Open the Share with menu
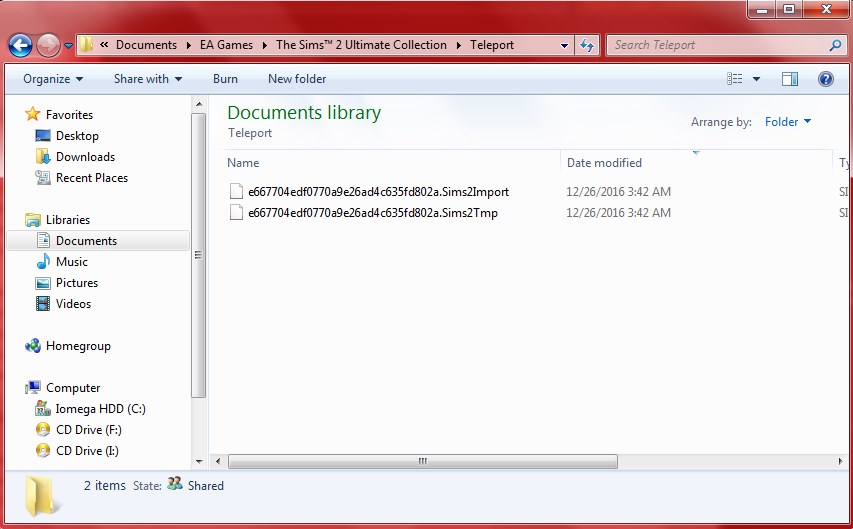The width and height of the screenshot is (853, 529). pos(147,79)
